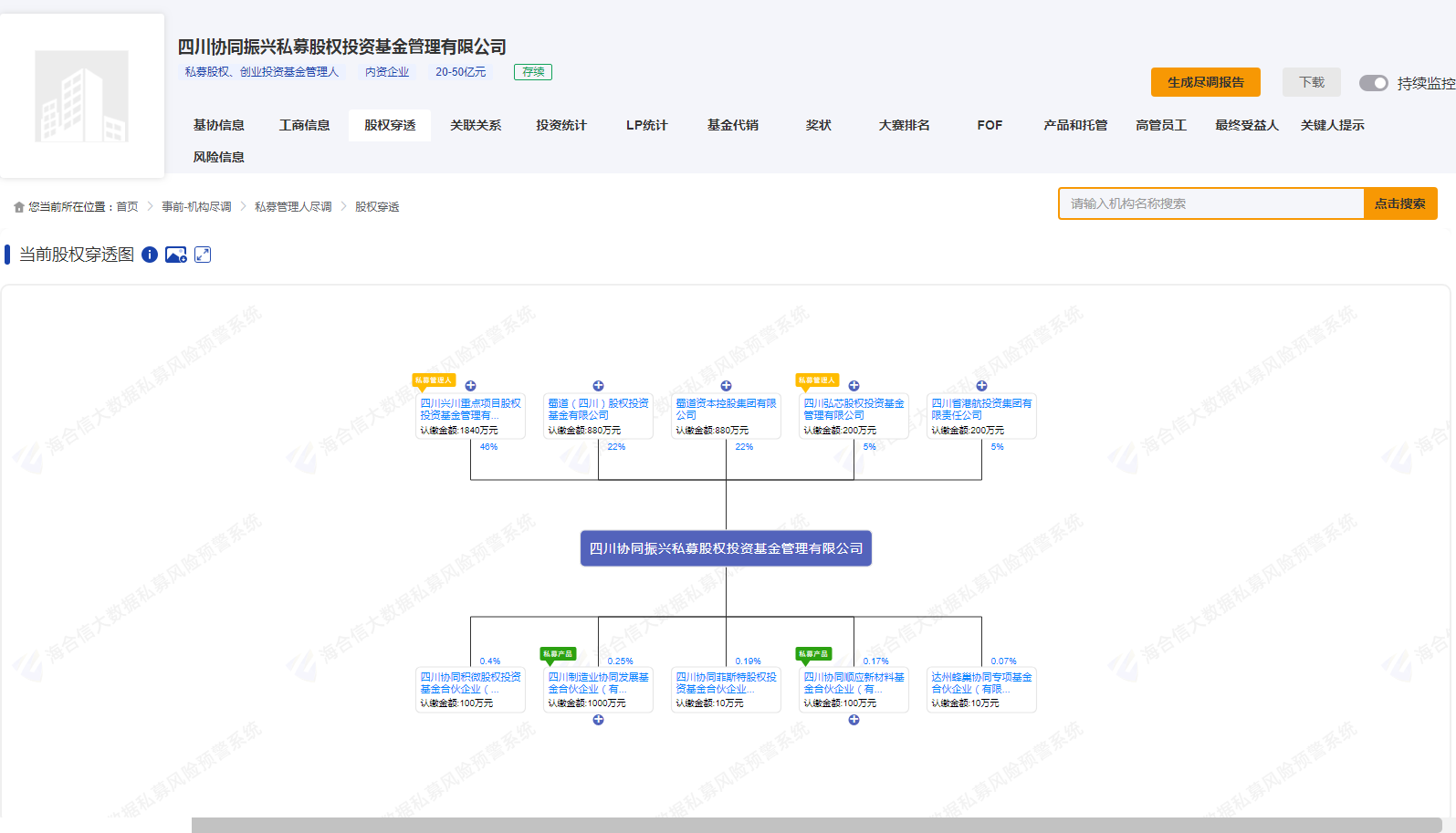Screen dimensions: 1456x833
Task: Expand the 四川弘芯股权投资基金 shareholder node
Action: tap(854, 386)
